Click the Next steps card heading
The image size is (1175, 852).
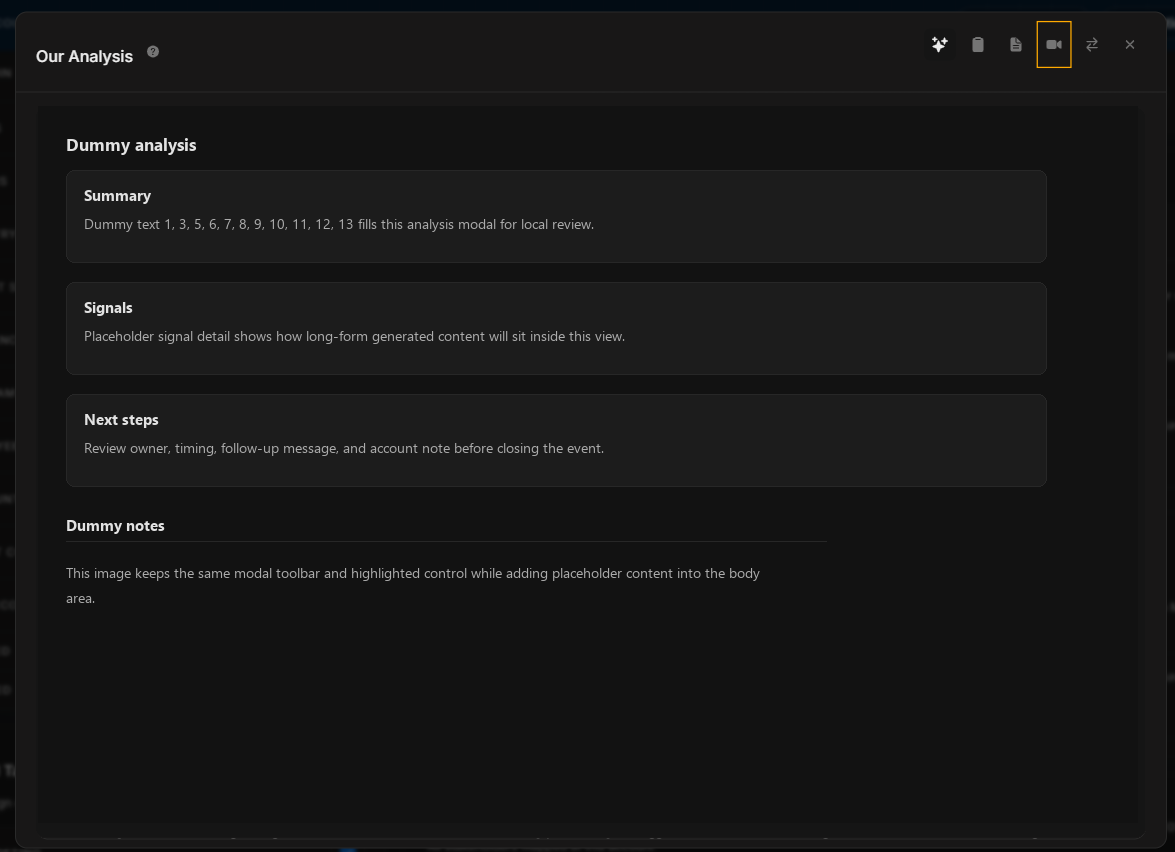click(x=121, y=420)
